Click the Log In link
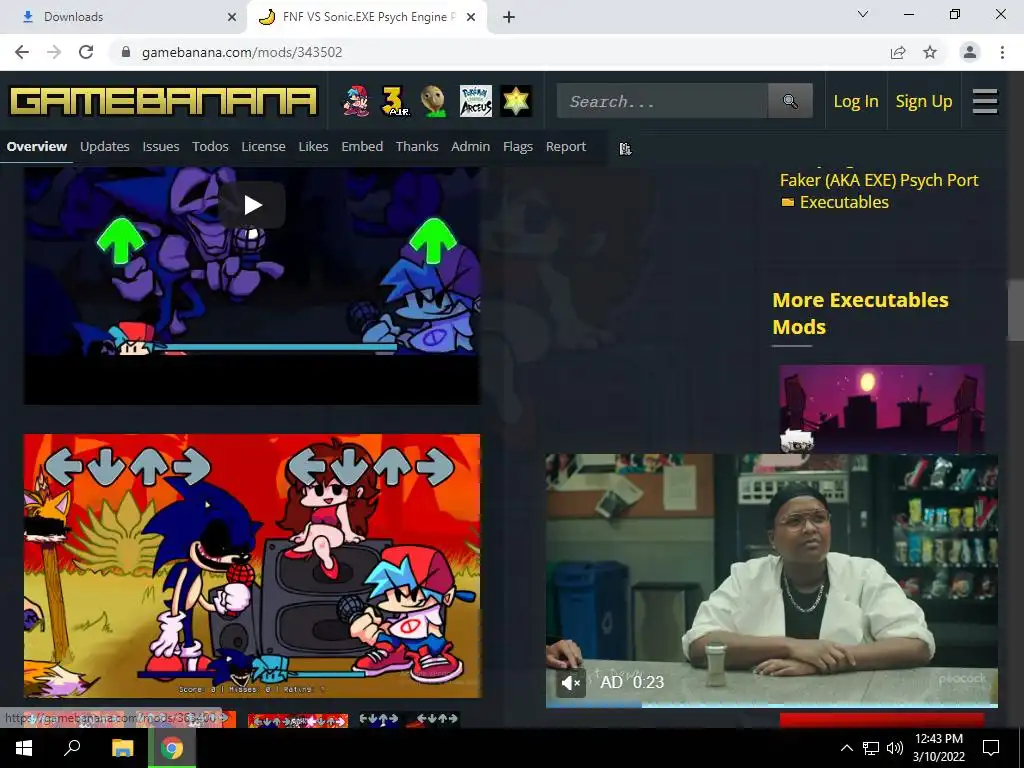This screenshot has width=1024, height=768. click(856, 101)
